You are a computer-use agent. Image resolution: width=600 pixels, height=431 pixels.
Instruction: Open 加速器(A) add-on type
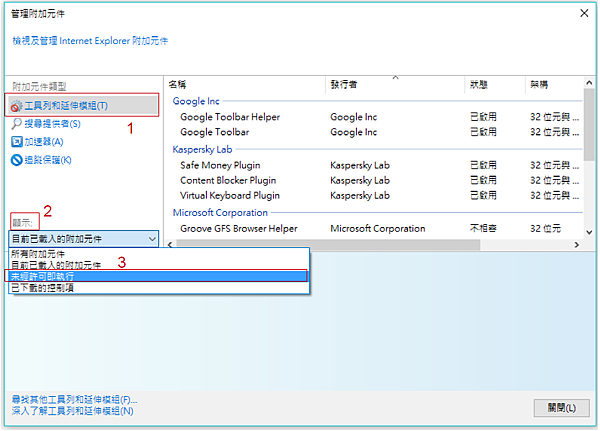pyautogui.click(x=44, y=142)
